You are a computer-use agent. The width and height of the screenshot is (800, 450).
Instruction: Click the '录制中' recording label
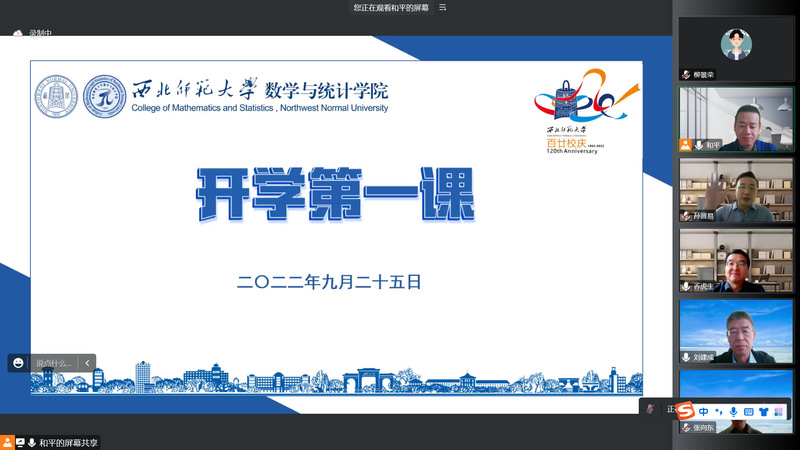40,33
